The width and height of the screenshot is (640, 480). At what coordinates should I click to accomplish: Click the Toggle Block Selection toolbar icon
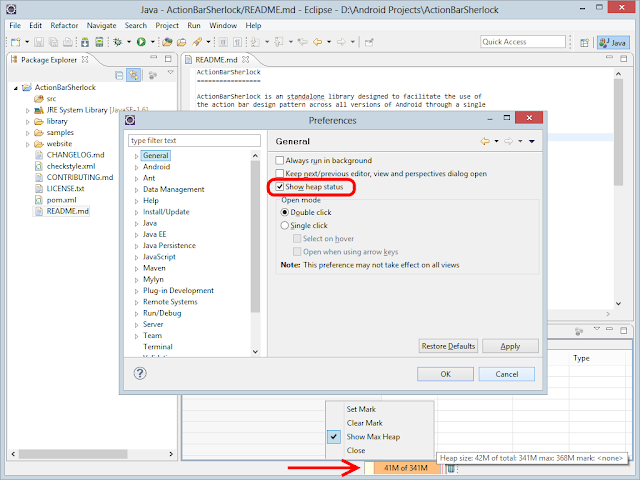[x=223, y=42]
